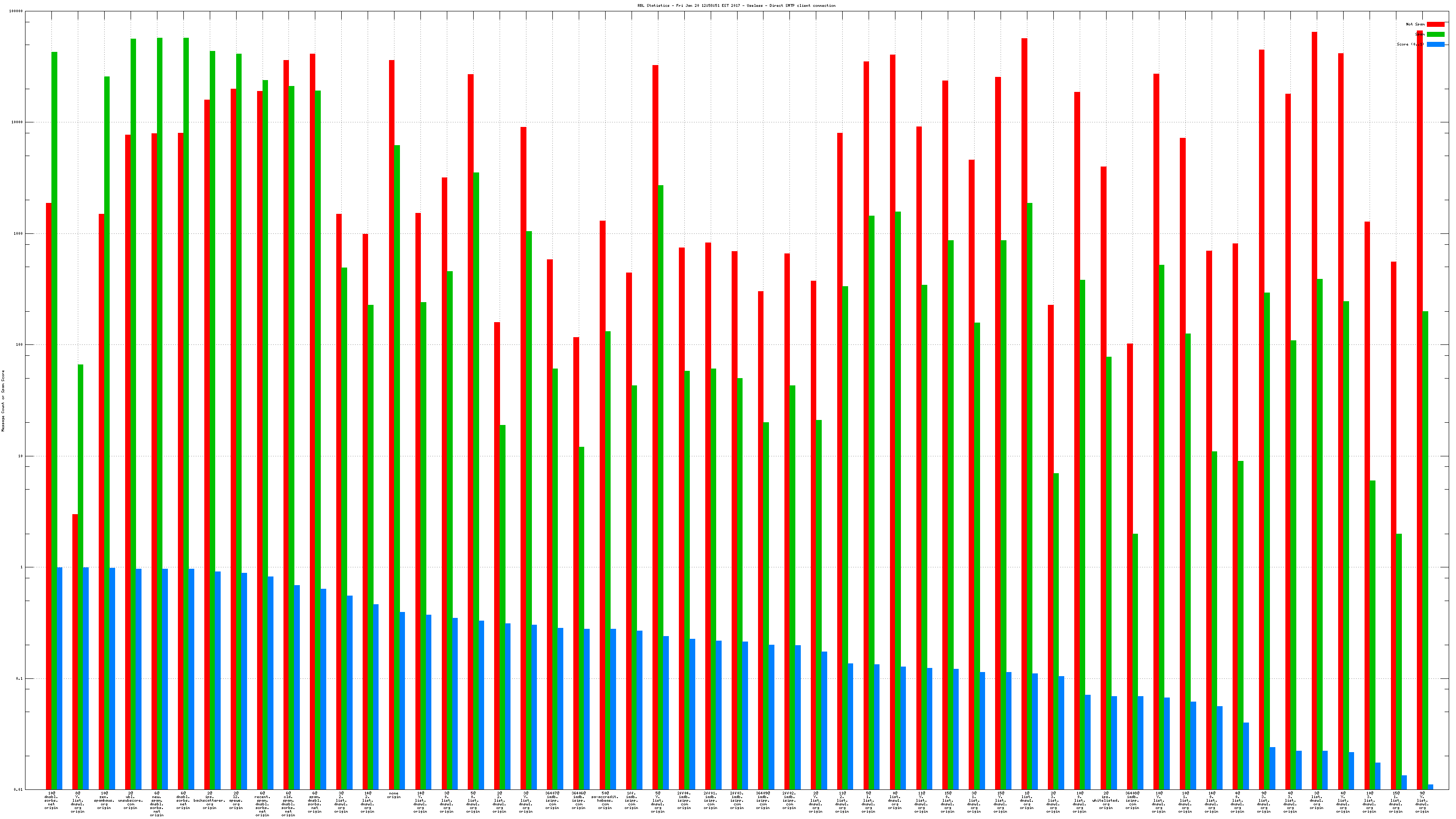
Task: Click the 1000 y-axis tick label
Action: click(x=18, y=233)
